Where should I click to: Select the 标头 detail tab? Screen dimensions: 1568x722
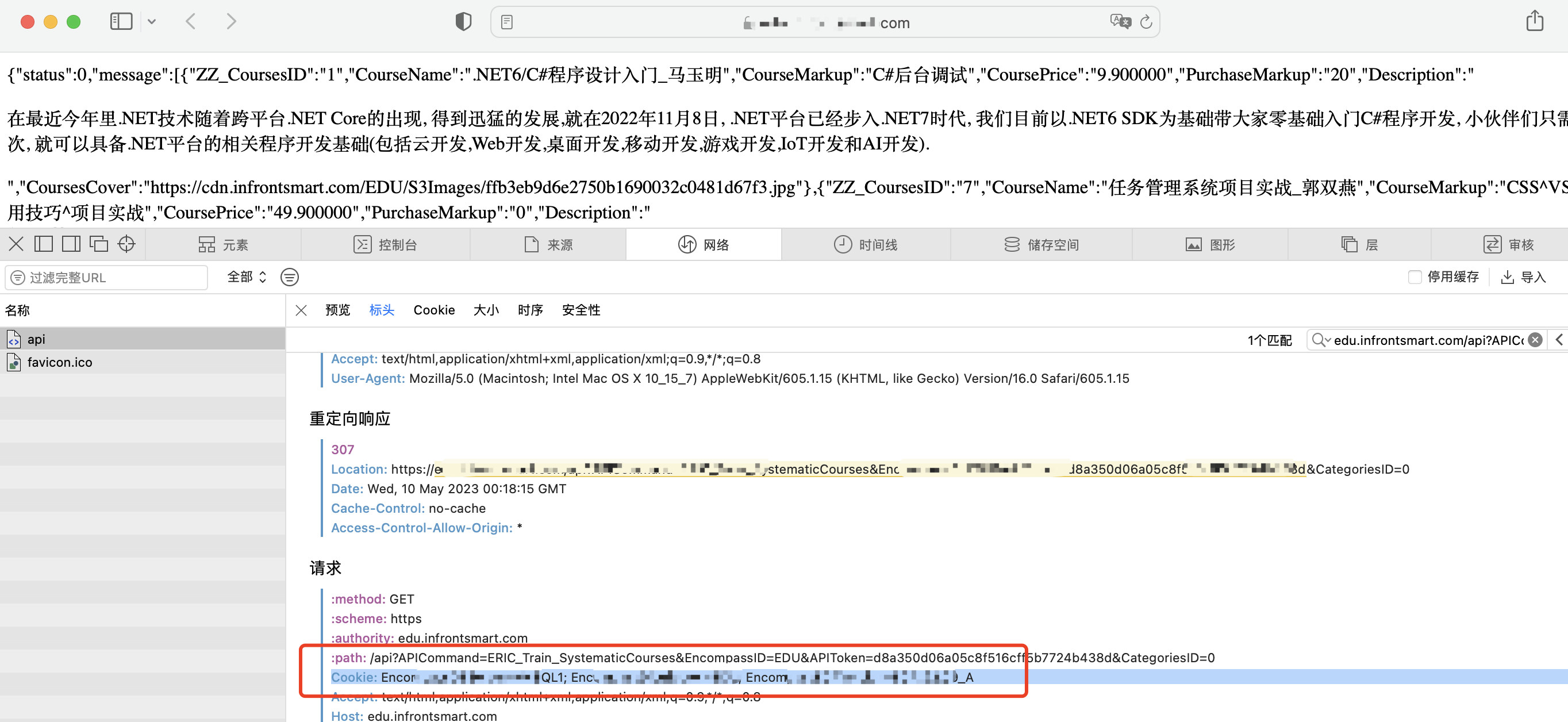(382, 310)
